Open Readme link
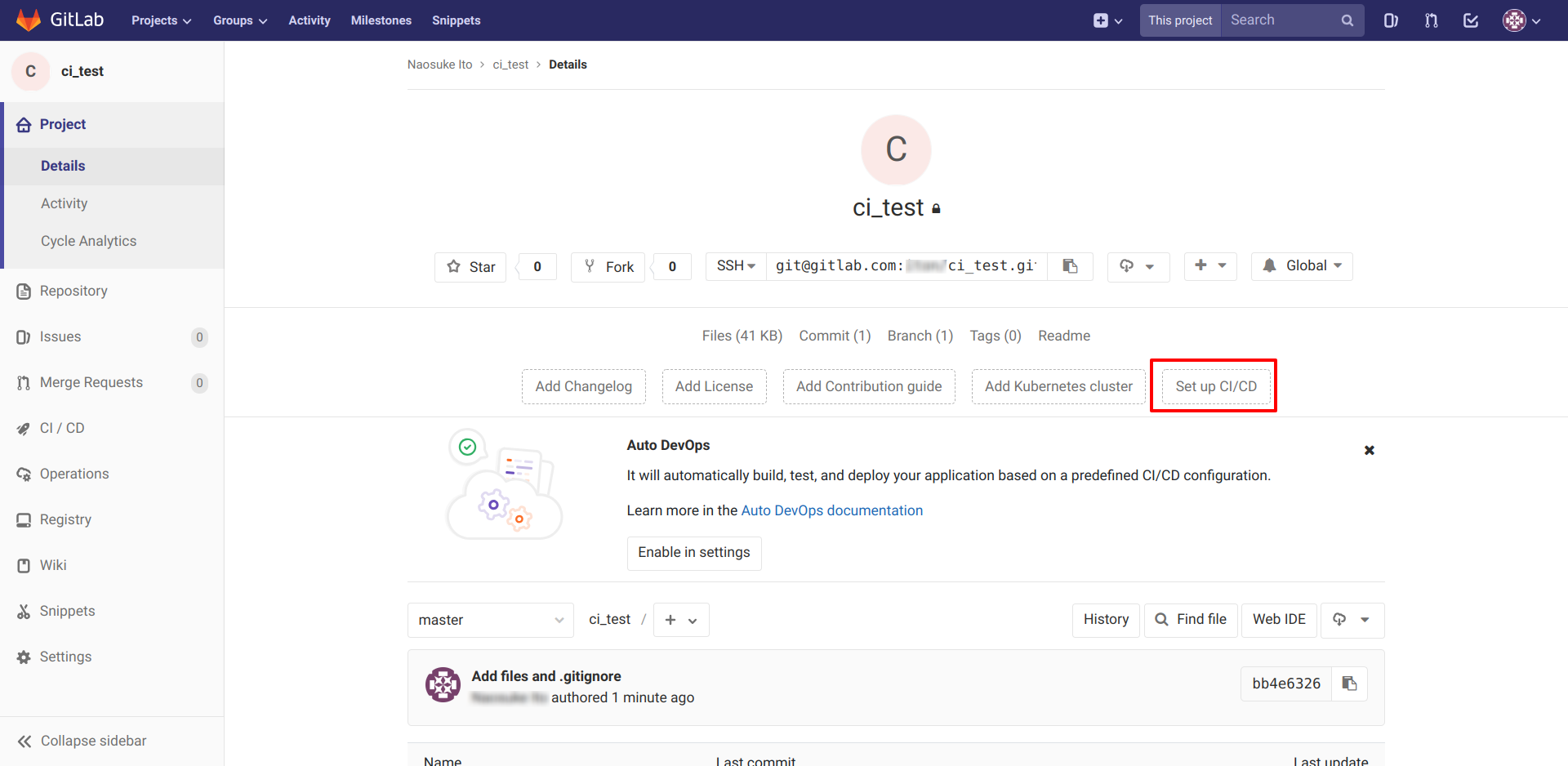The height and width of the screenshot is (766, 1568). pos(1064,336)
